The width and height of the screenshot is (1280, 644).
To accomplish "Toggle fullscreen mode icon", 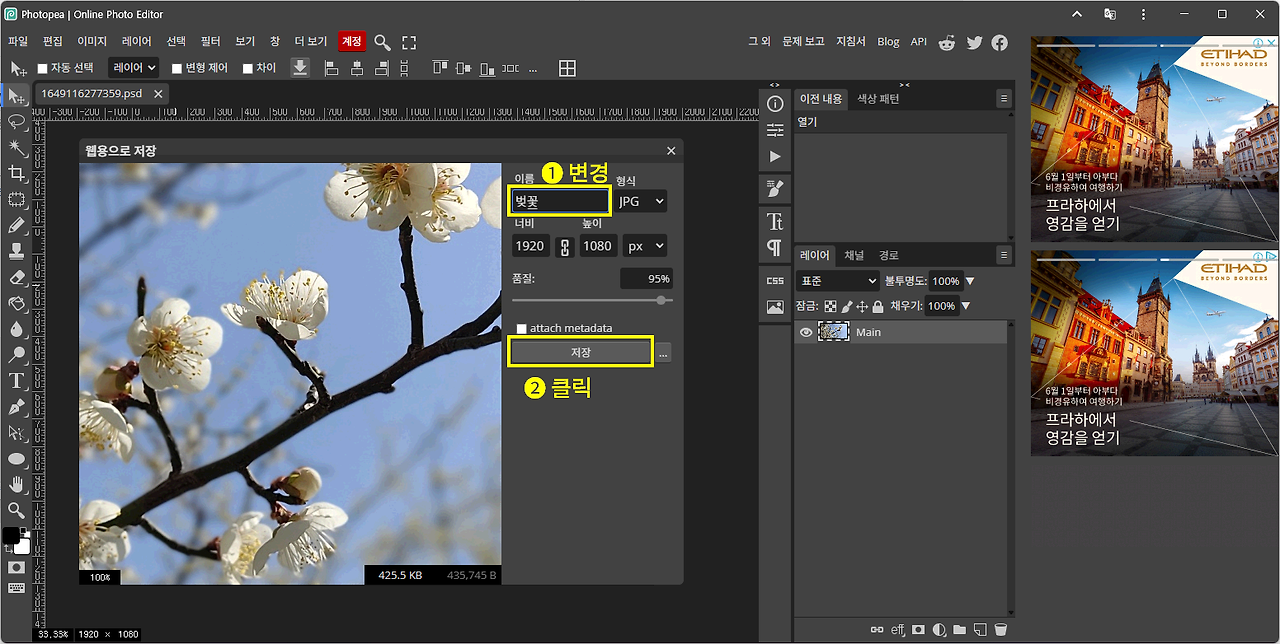I will [409, 42].
